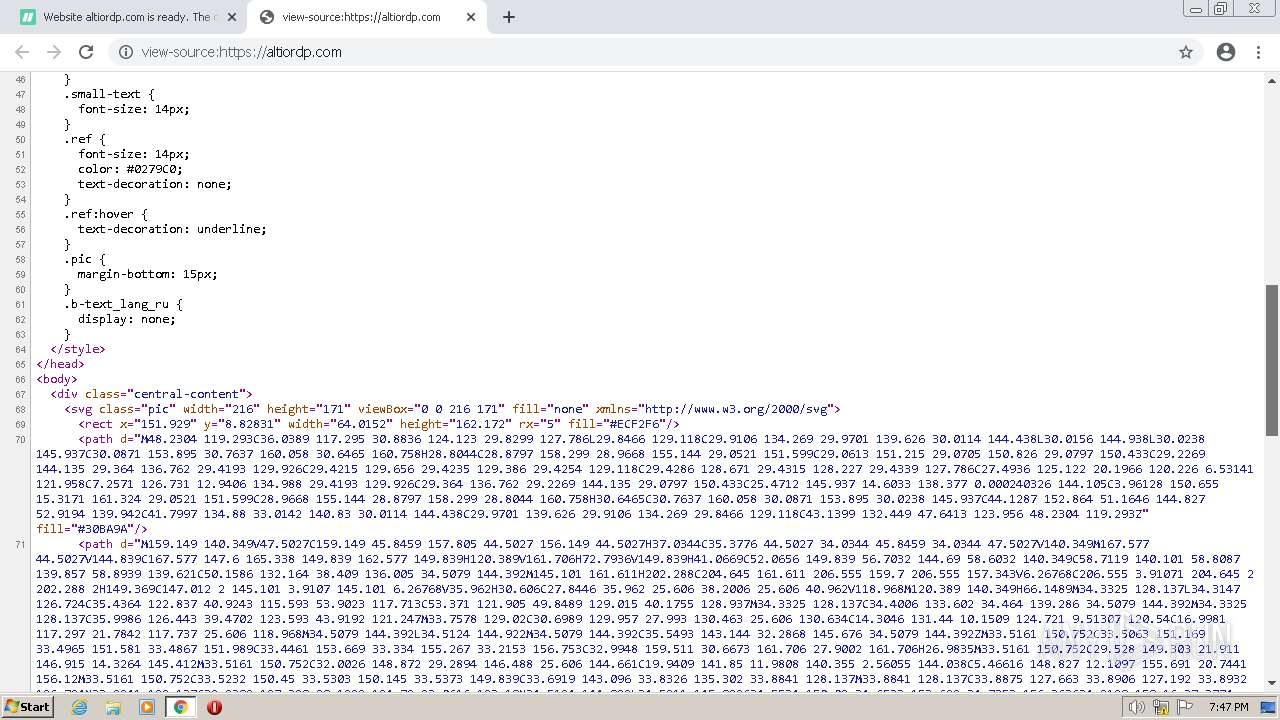Open Windows Explorer folder icon on taskbar
1280x720 pixels.
113,706
